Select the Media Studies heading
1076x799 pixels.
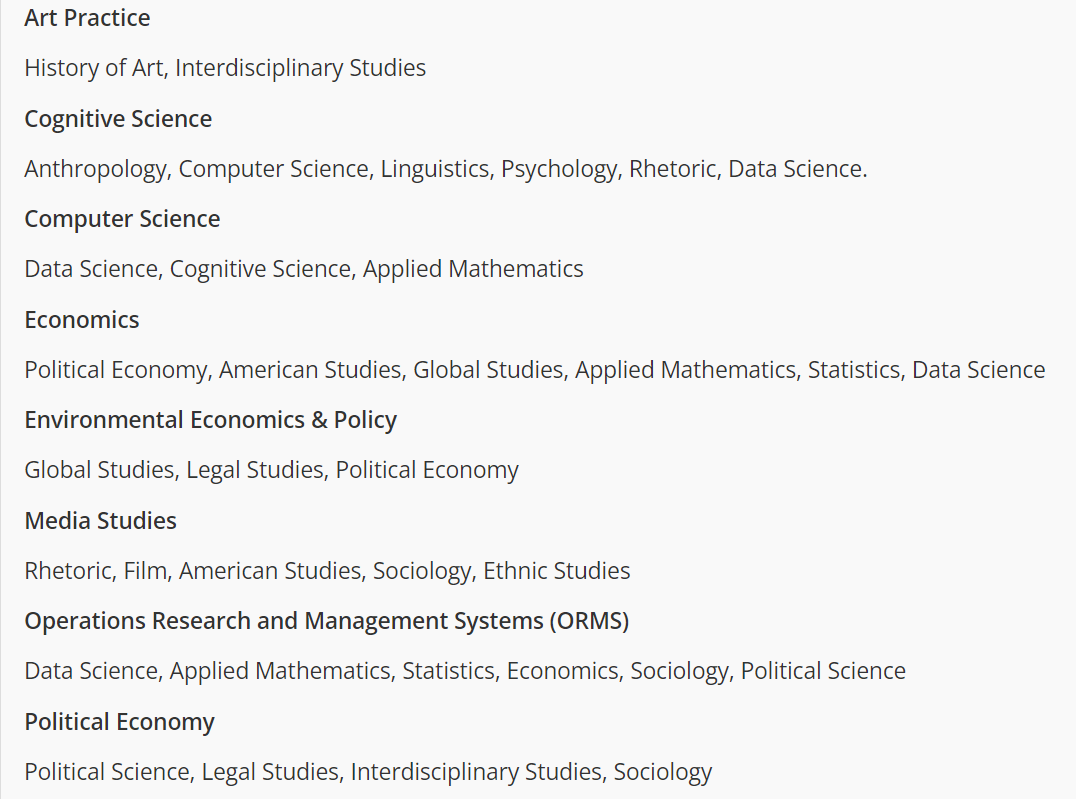[x=100, y=520]
